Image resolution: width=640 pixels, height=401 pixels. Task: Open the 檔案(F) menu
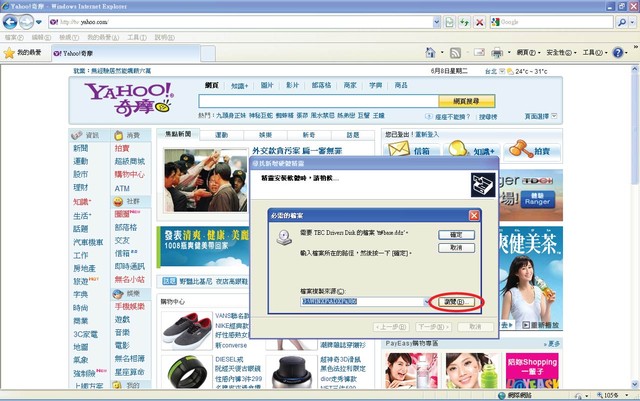click(14, 38)
